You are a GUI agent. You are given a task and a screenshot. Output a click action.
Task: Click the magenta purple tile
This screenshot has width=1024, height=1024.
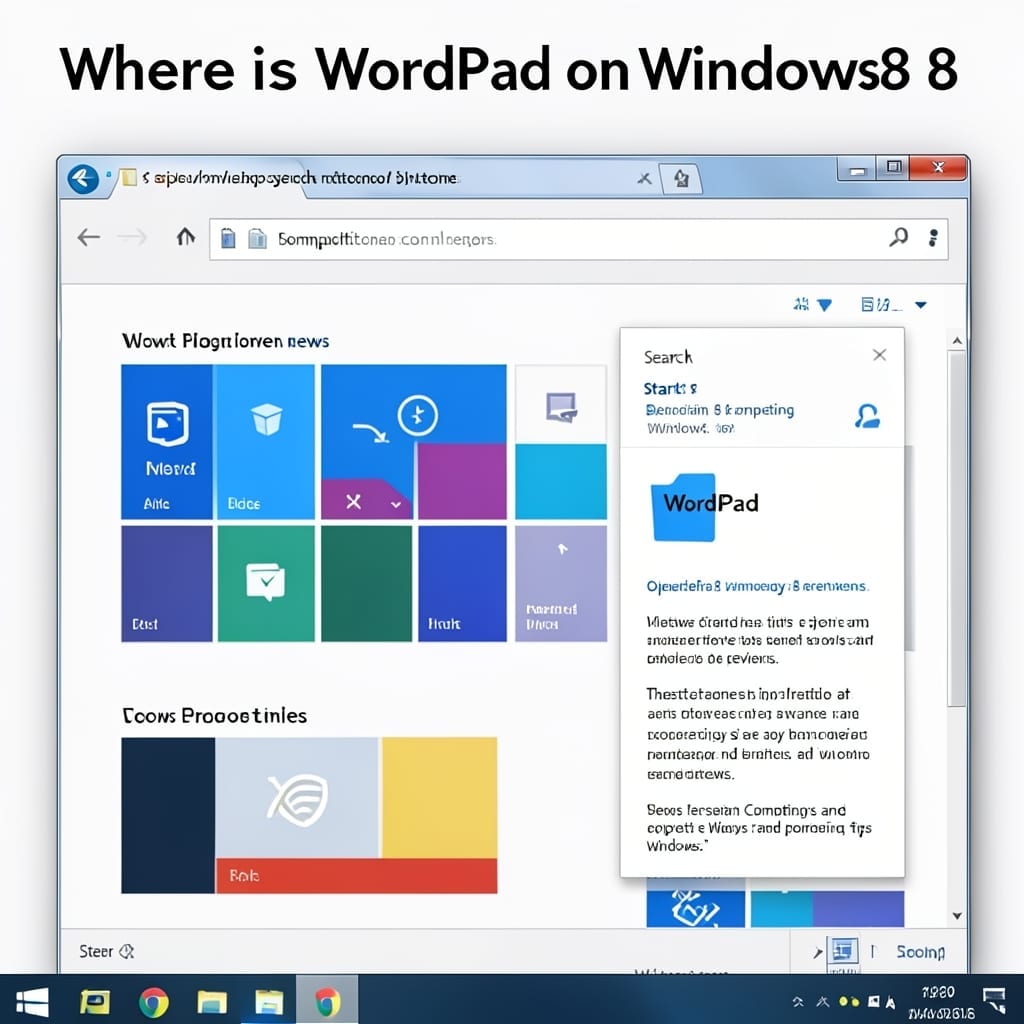click(x=462, y=481)
